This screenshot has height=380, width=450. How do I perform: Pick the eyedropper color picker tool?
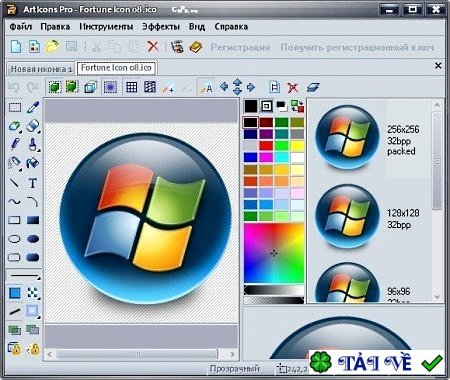click(33, 107)
